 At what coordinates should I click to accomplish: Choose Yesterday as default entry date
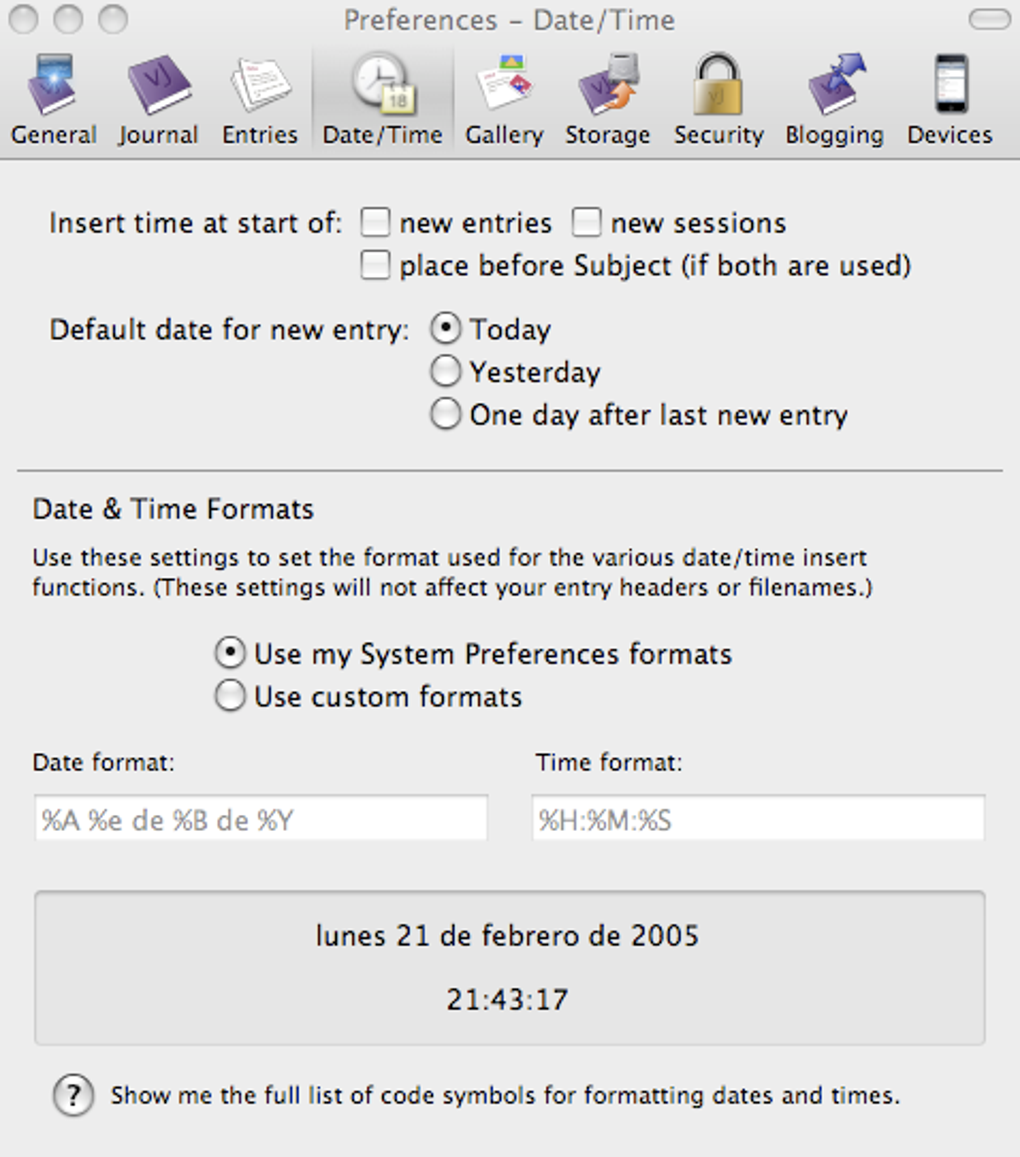click(x=446, y=372)
